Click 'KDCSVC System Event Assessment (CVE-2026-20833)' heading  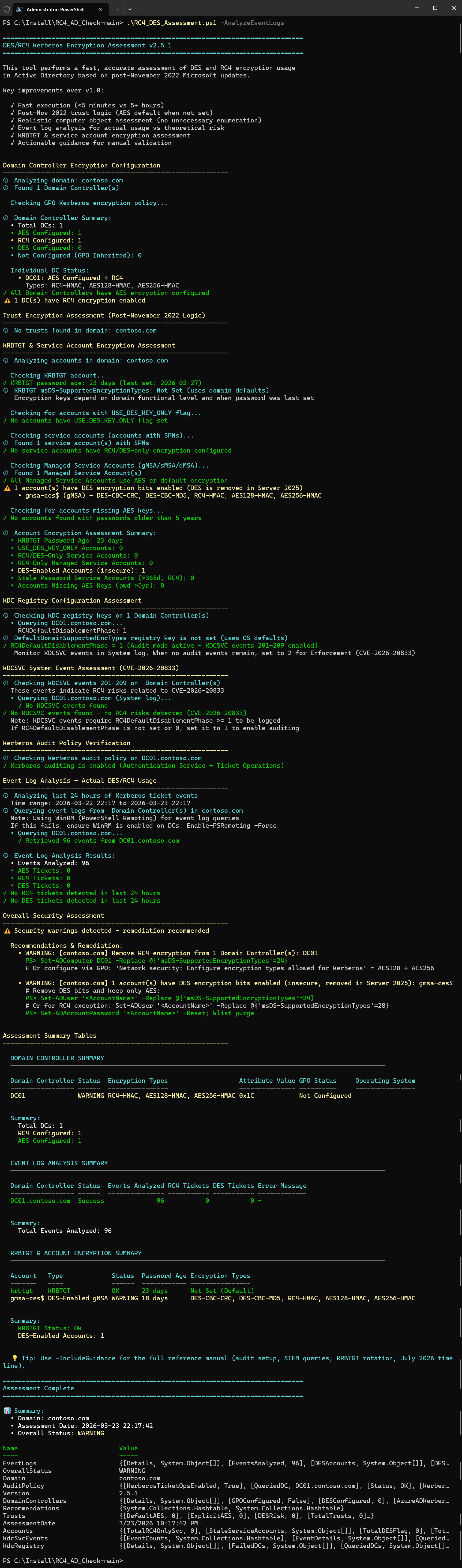pos(91,668)
